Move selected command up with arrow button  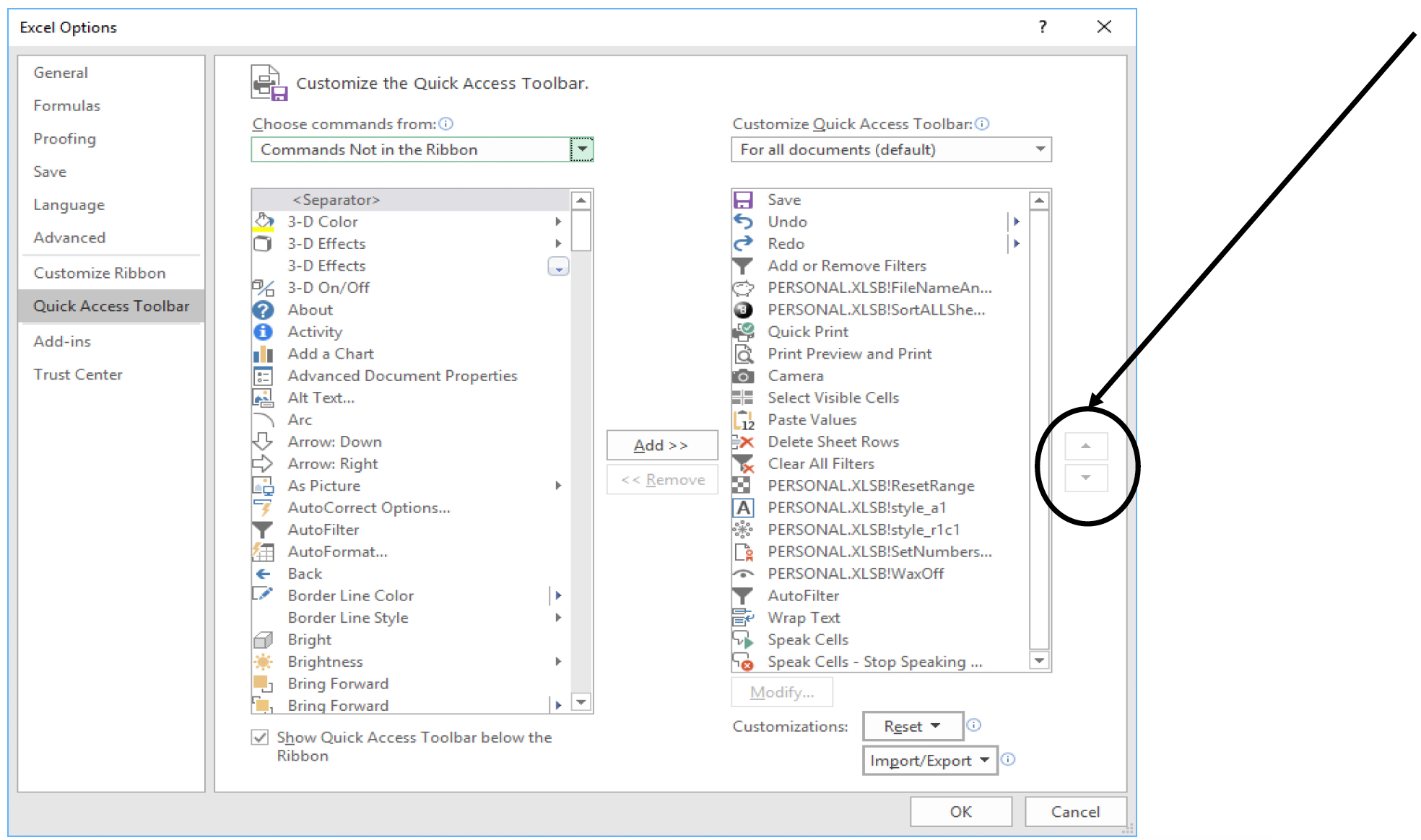coord(1086,447)
